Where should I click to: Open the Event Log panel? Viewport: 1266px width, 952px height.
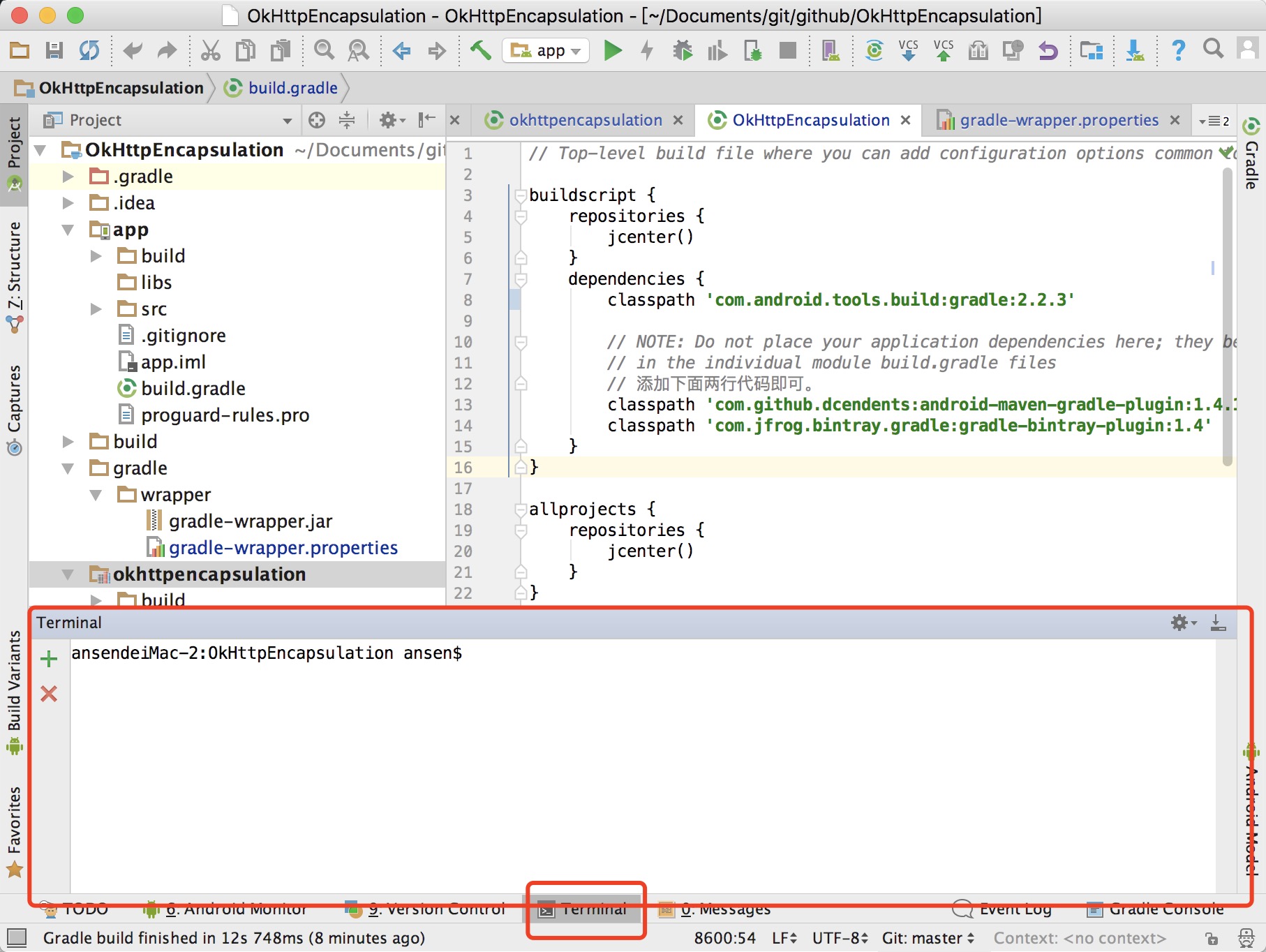tap(1002, 909)
